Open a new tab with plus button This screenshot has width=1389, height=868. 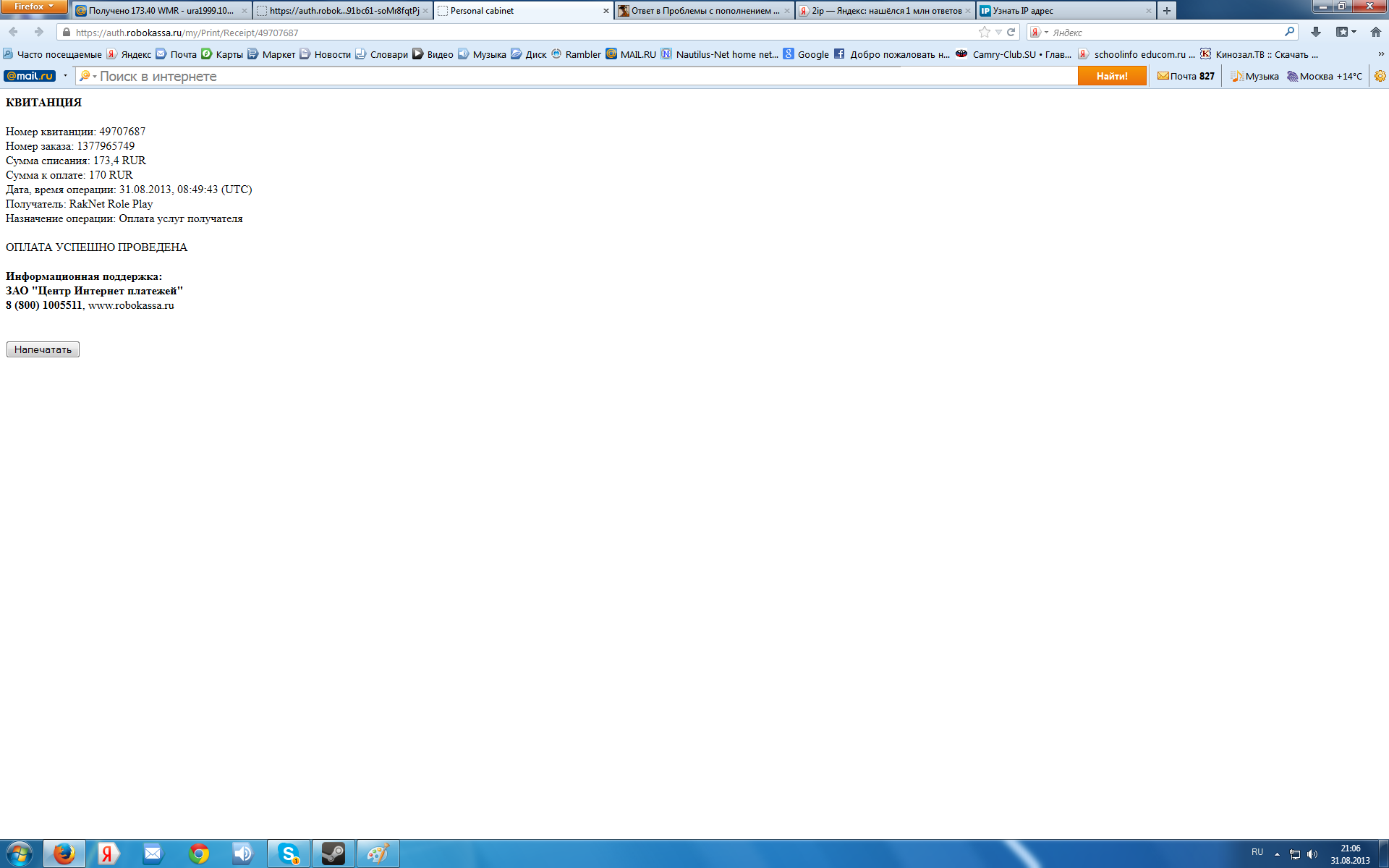pyautogui.click(x=1166, y=11)
